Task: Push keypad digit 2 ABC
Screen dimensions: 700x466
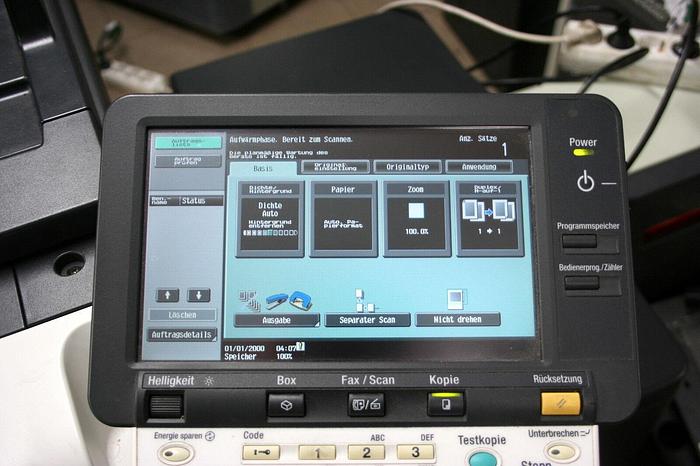Action: pyautogui.click(x=366, y=452)
